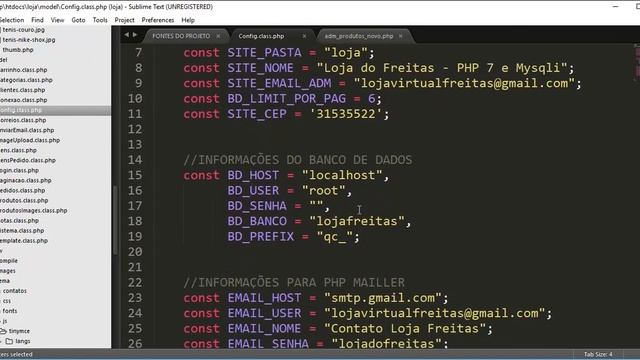Open imageUpload.class.php in sidebar
Screen dimensions: 640x360
pos(30,140)
